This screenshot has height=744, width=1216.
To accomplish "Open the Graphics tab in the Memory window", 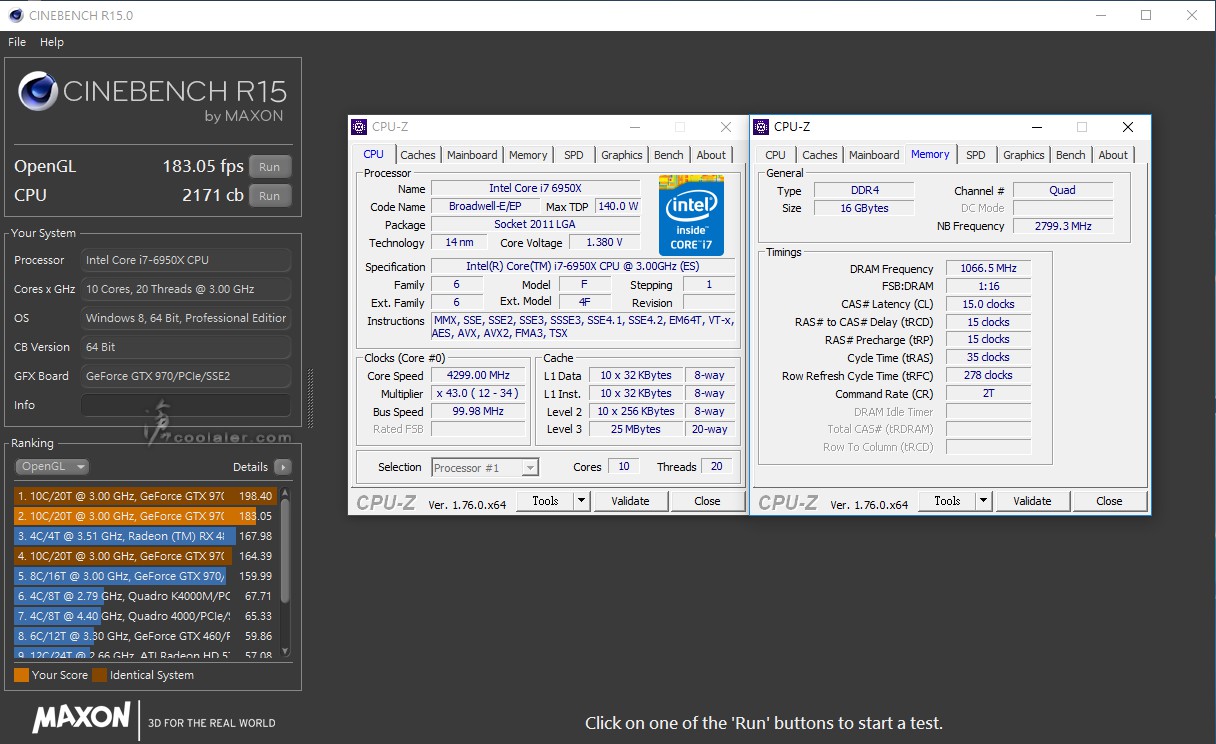I will (x=1024, y=155).
